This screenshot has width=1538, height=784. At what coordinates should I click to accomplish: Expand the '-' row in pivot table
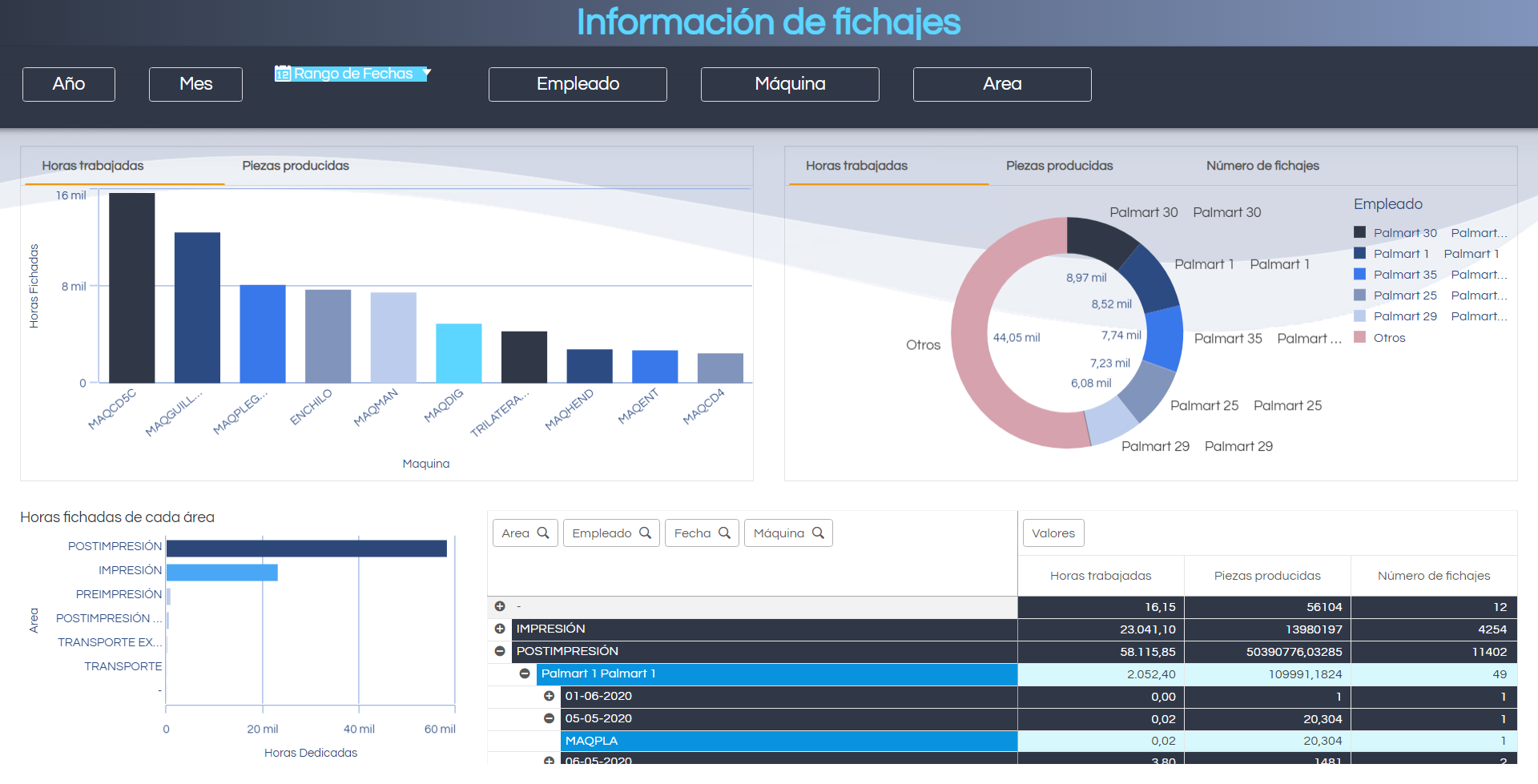pos(500,606)
